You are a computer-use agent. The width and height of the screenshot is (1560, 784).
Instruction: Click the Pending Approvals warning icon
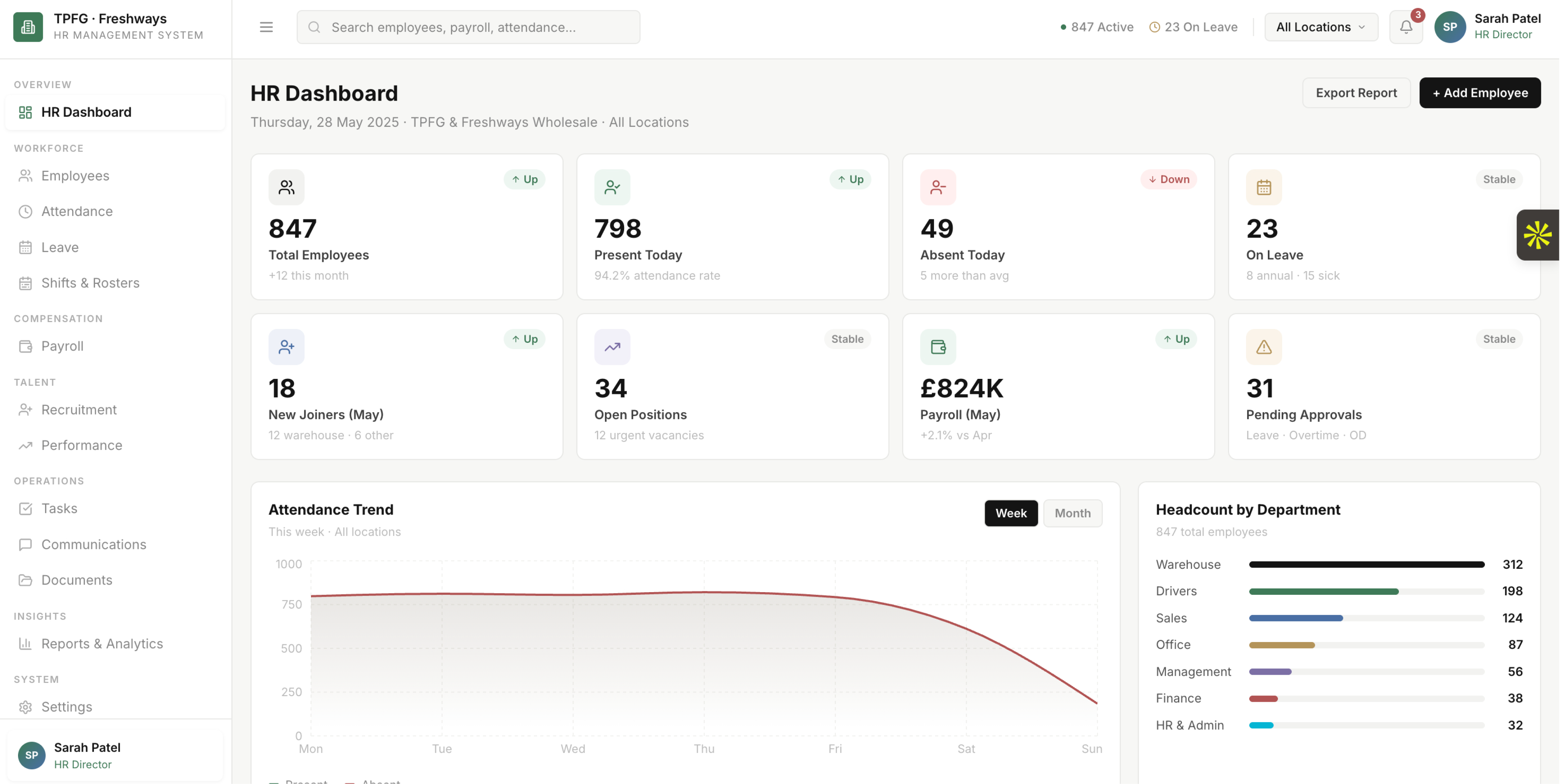click(1263, 347)
